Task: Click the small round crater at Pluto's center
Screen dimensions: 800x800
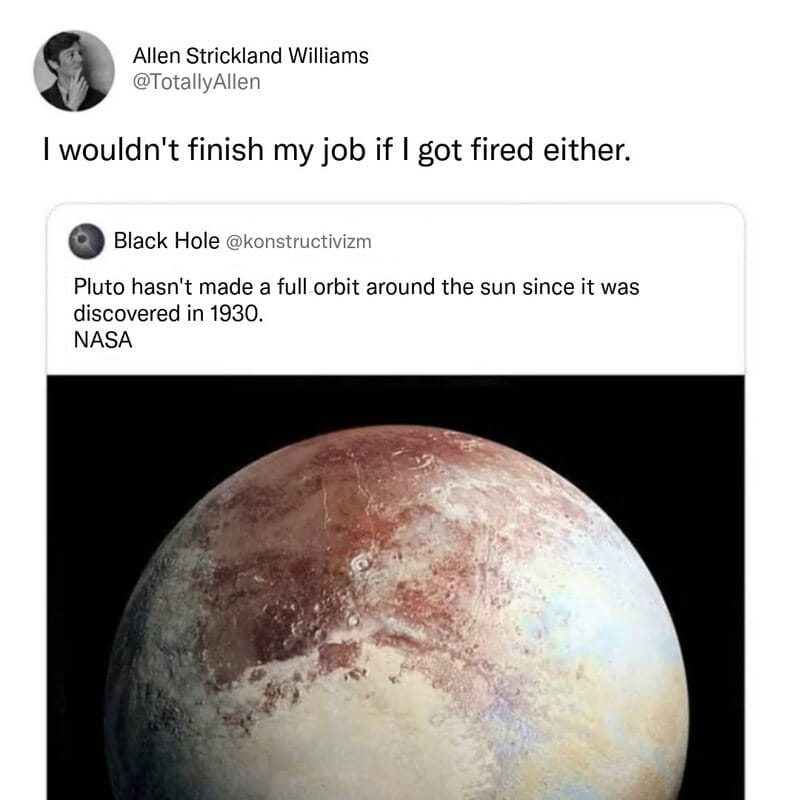Action: click(361, 563)
